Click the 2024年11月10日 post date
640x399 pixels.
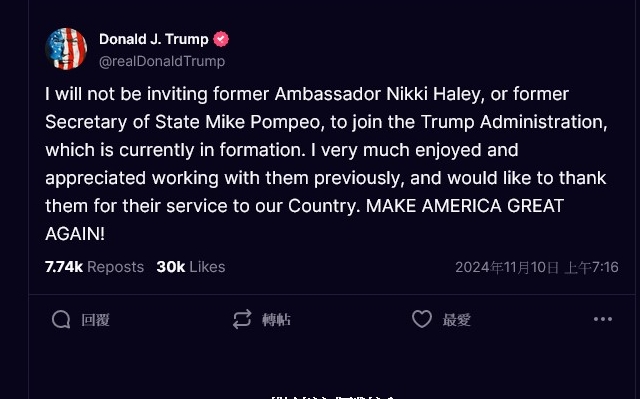click(x=507, y=268)
